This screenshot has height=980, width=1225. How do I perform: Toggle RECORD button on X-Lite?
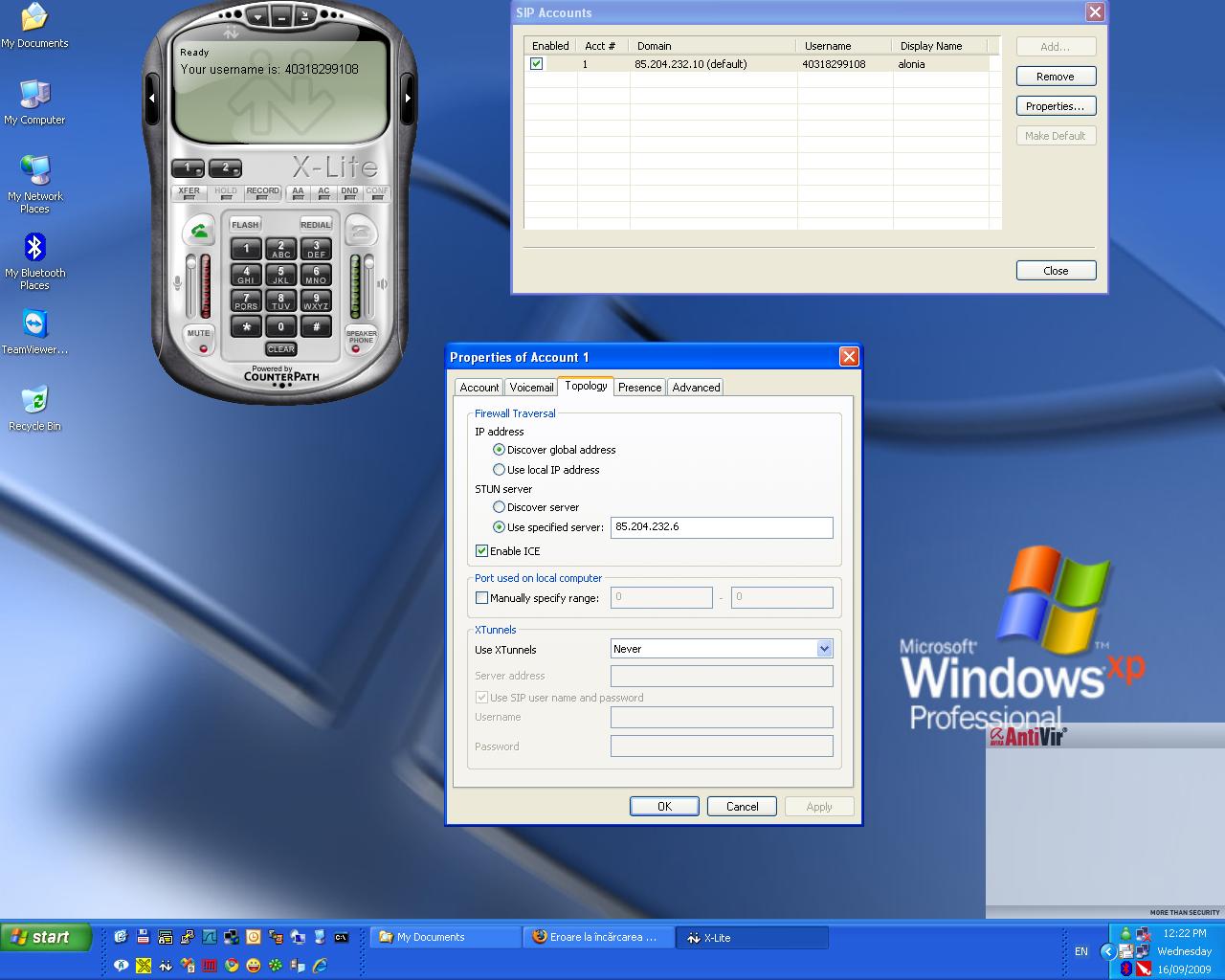point(262,192)
